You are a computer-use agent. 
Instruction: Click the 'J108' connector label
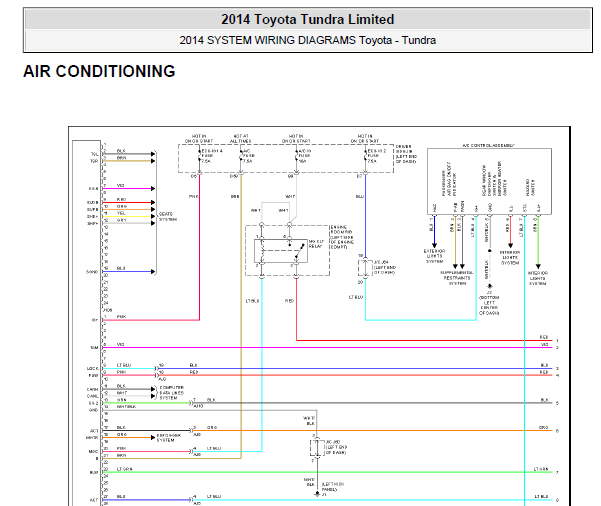108,310
